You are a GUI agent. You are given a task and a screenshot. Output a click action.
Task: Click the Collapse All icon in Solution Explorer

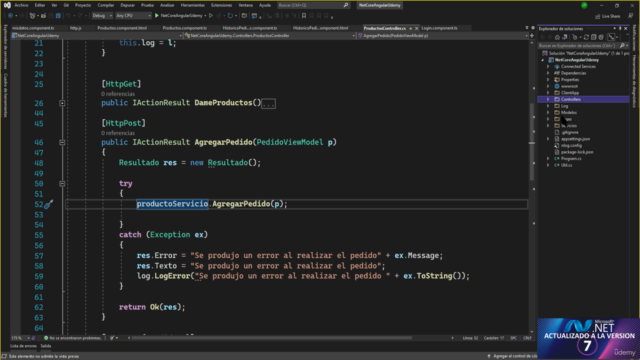[x=593, y=37]
